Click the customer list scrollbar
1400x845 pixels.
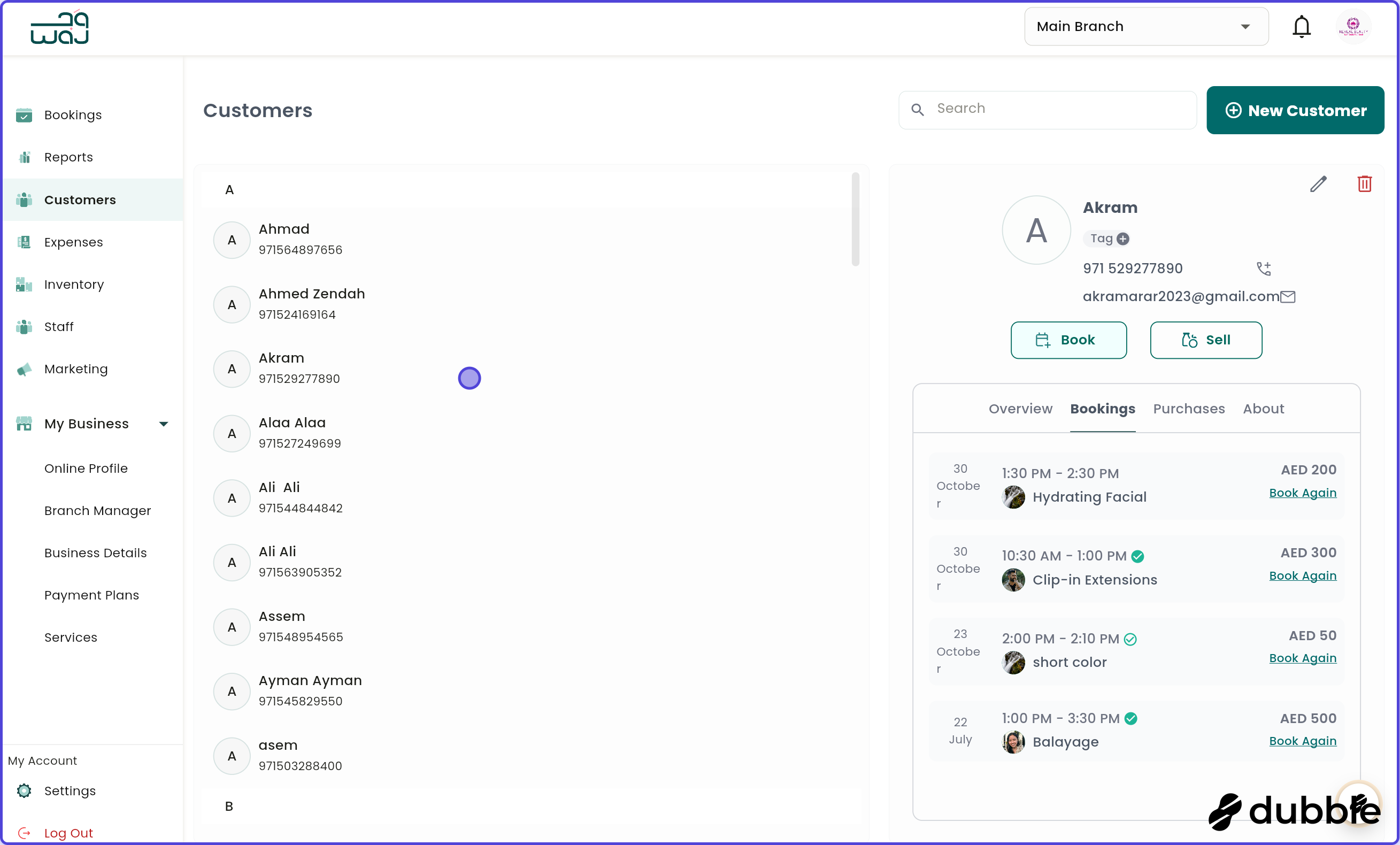click(855, 219)
